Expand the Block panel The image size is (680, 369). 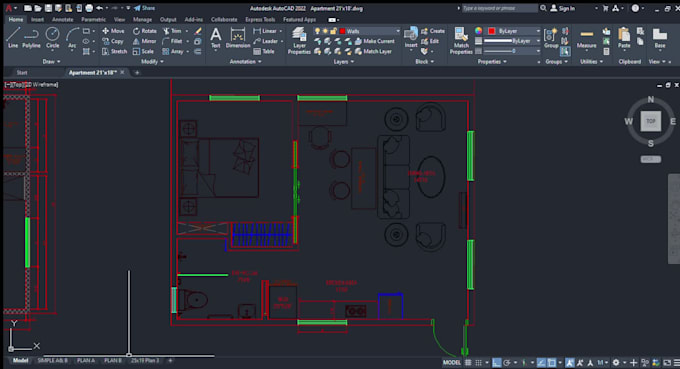coord(425,62)
